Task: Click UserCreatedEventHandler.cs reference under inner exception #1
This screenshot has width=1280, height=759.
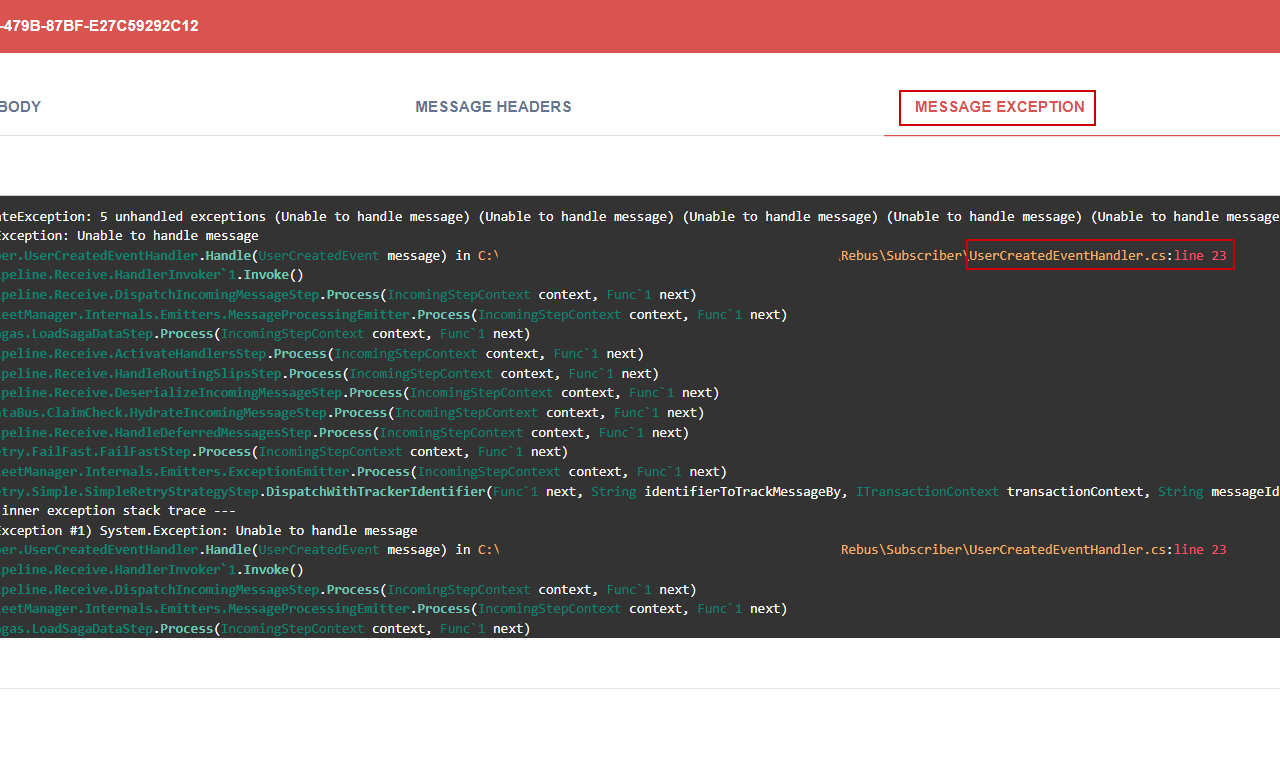Action: [x=1068, y=550]
